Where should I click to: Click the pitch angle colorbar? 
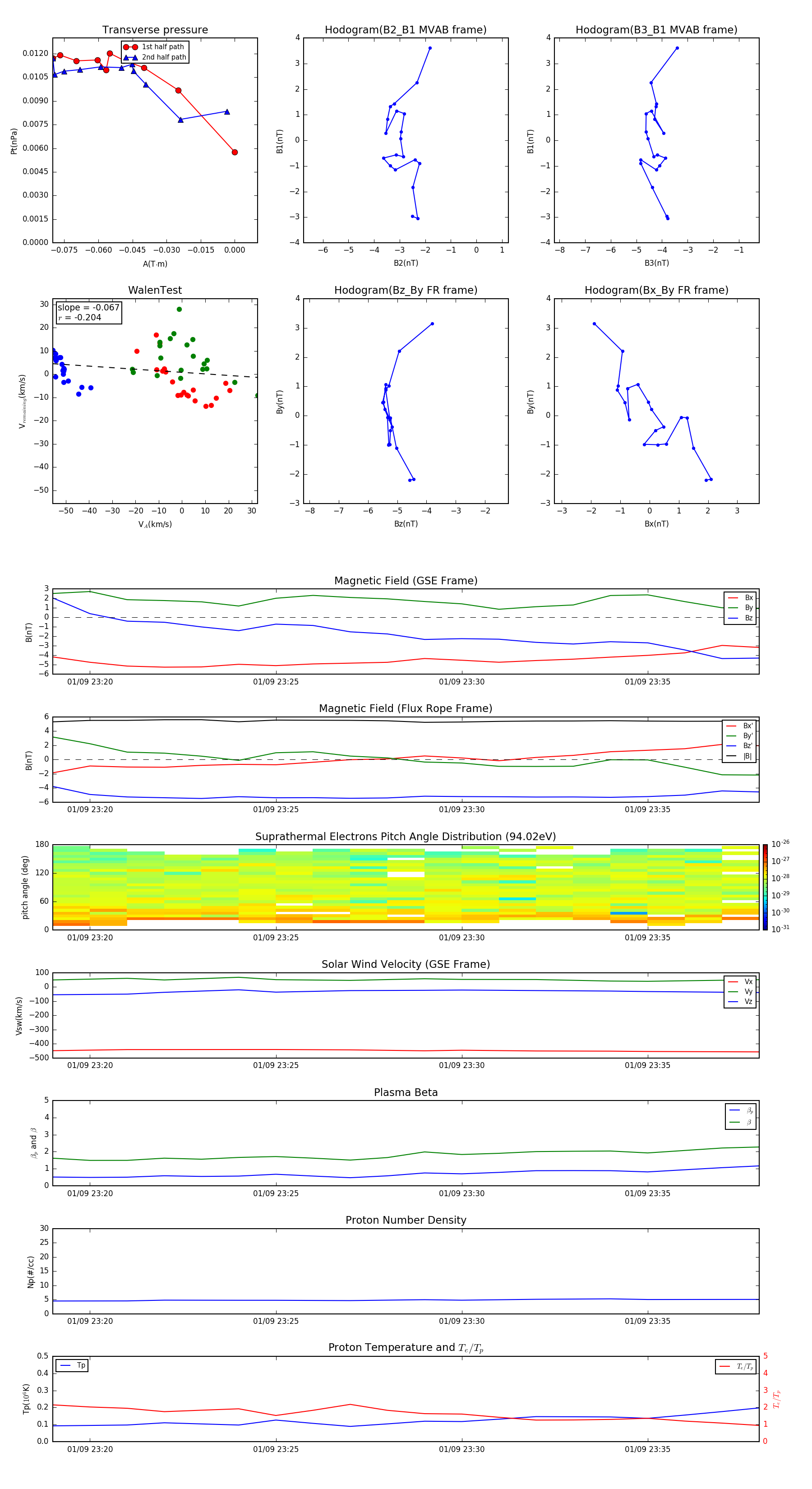click(765, 887)
